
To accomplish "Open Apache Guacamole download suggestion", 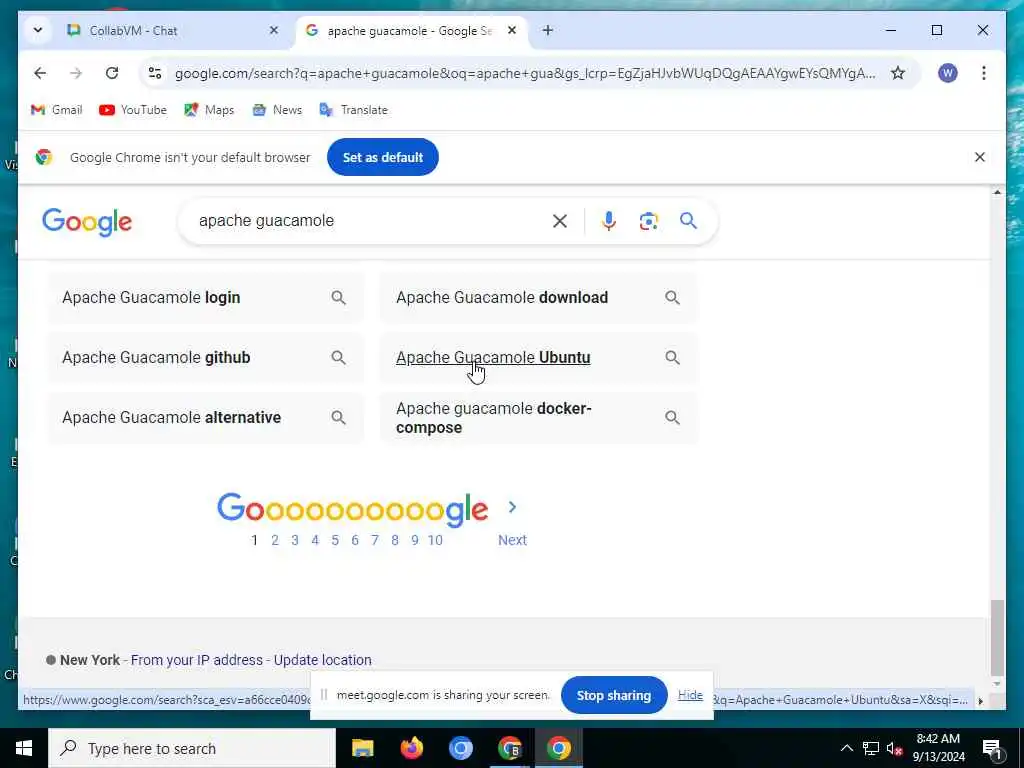I will [539, 298].
